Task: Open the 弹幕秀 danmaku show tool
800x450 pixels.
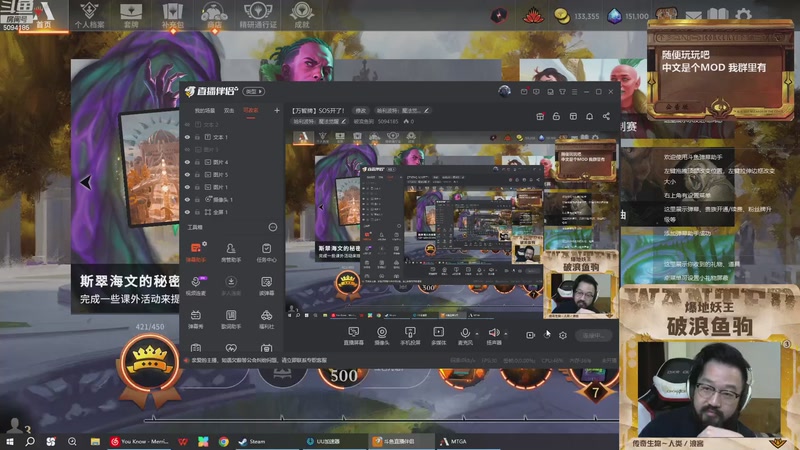Action: click(196, 319)
